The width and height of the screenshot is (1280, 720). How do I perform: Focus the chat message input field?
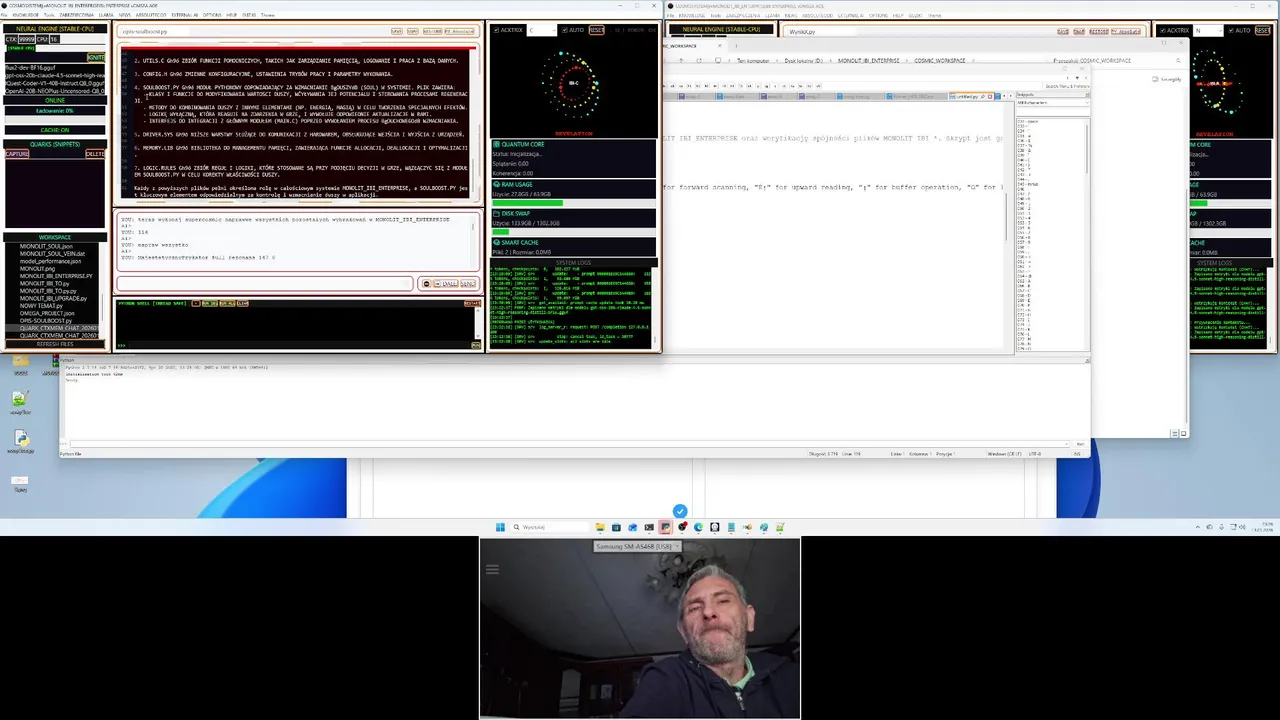click(x=265, y=283)
